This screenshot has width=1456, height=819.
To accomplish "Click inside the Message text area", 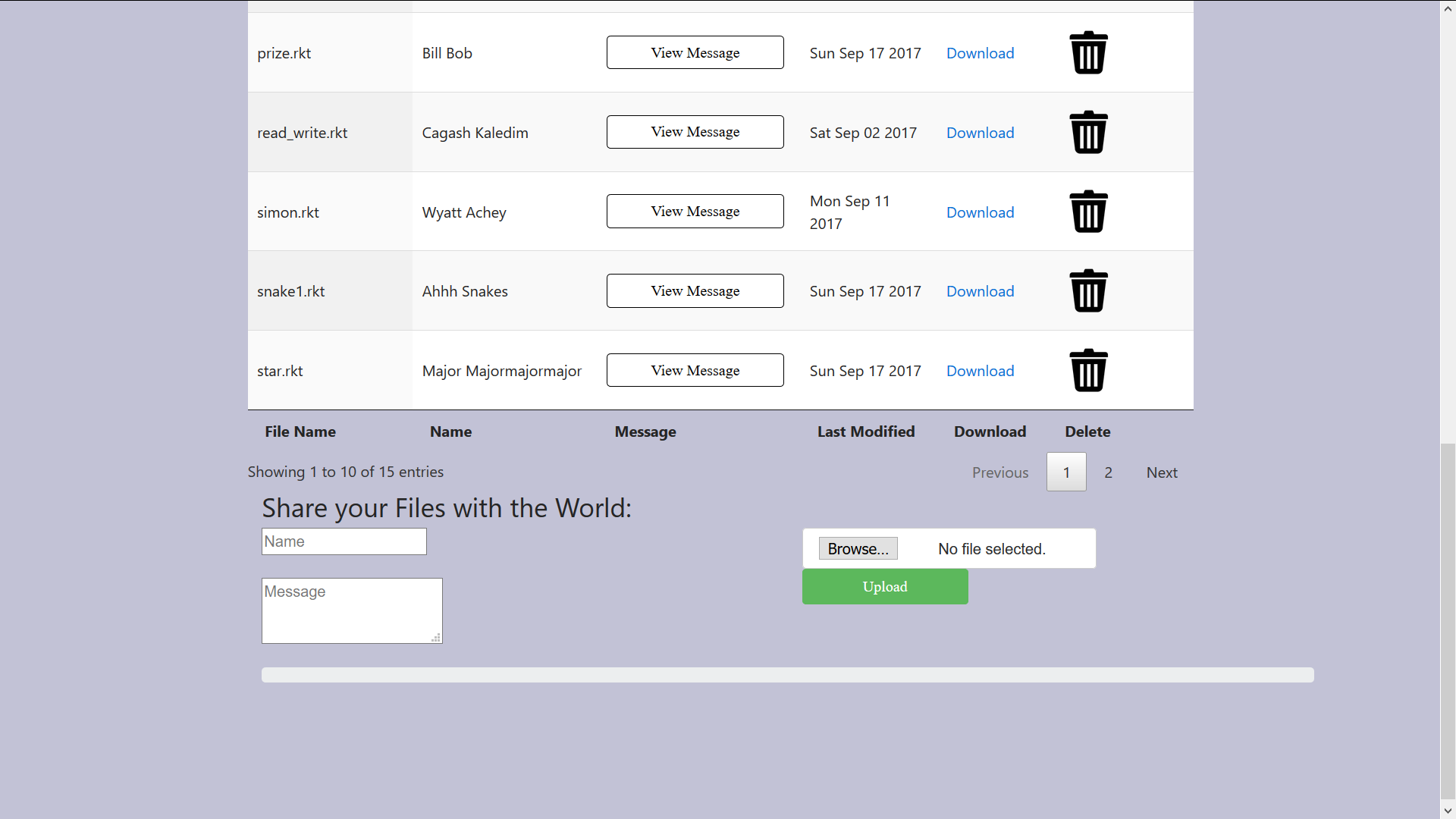I will pos(351,610).
